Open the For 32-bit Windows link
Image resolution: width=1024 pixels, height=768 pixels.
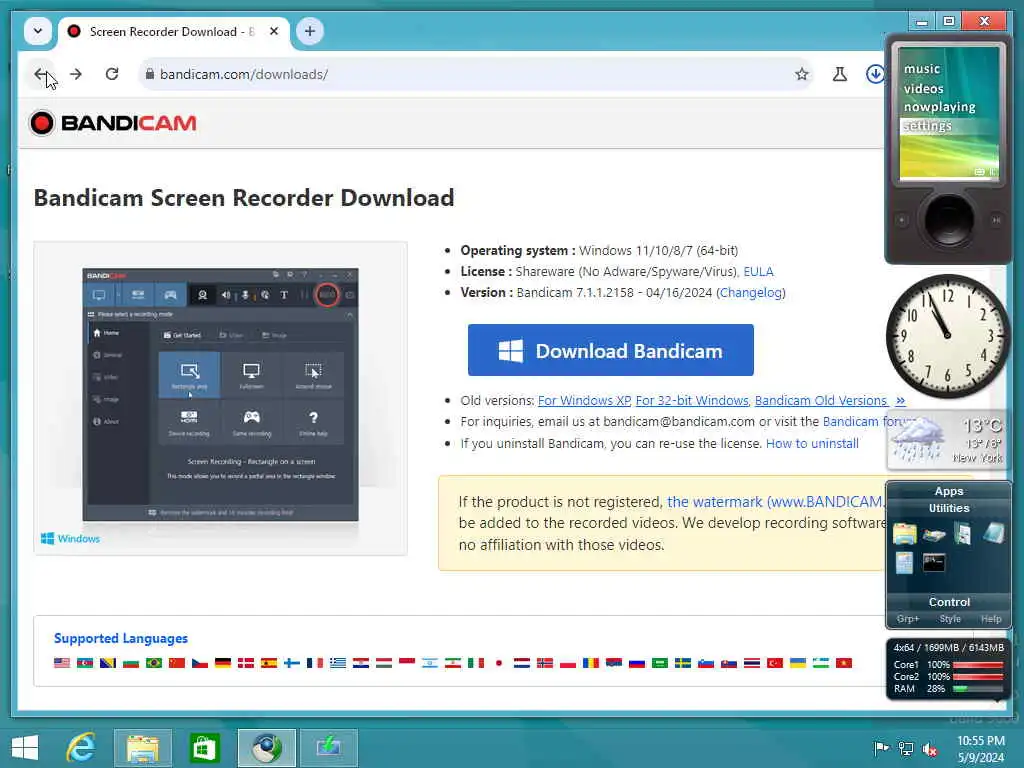pyautogui.click(x=692, y=401)
